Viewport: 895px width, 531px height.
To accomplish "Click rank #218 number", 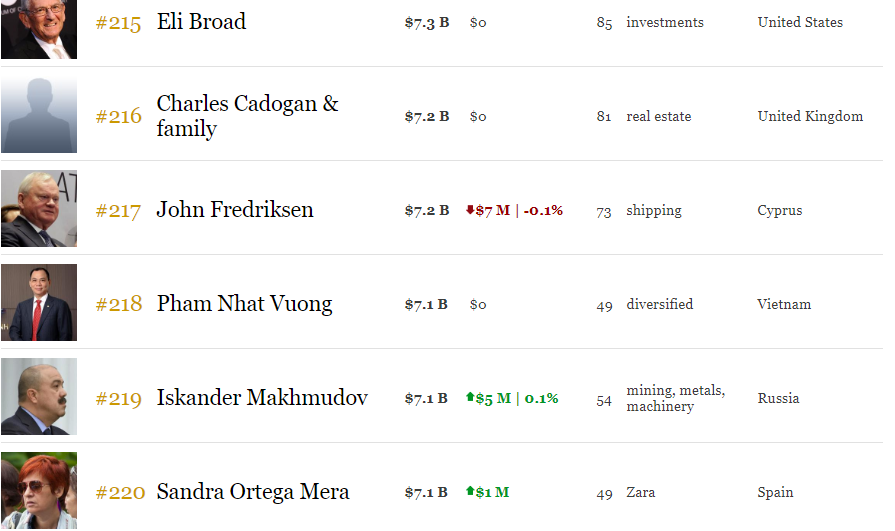I will (x=118, y=304).
